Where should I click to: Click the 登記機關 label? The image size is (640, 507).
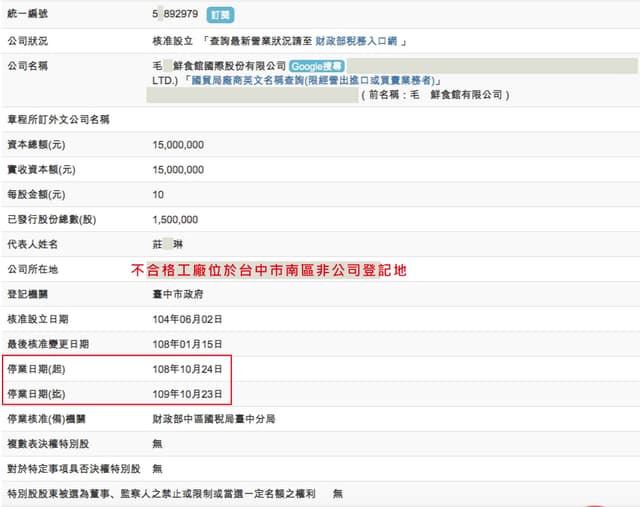click(28, 294)
